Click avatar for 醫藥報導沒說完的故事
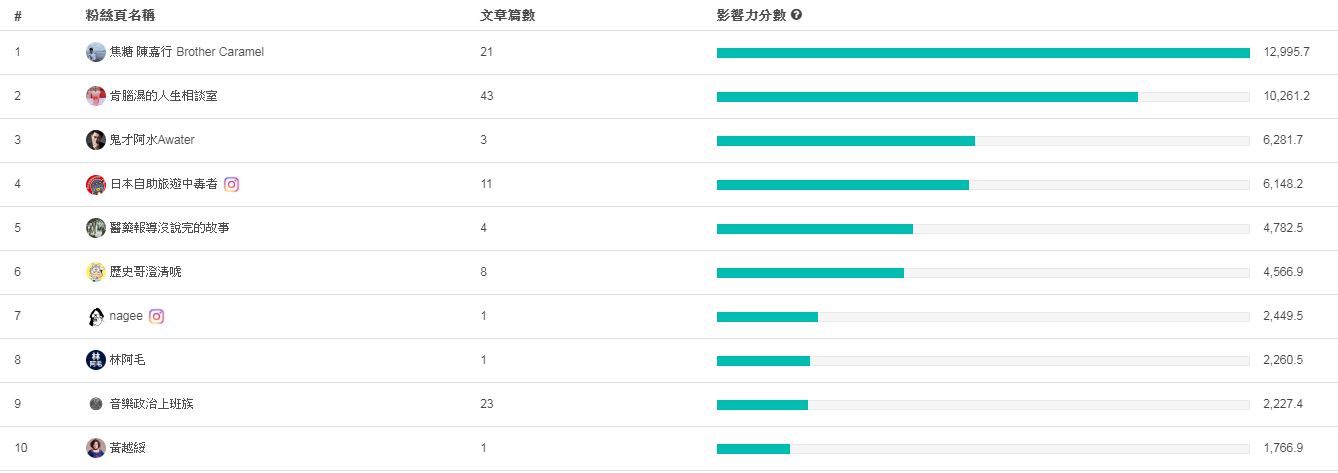1338x473 pixels. [96, 228]
